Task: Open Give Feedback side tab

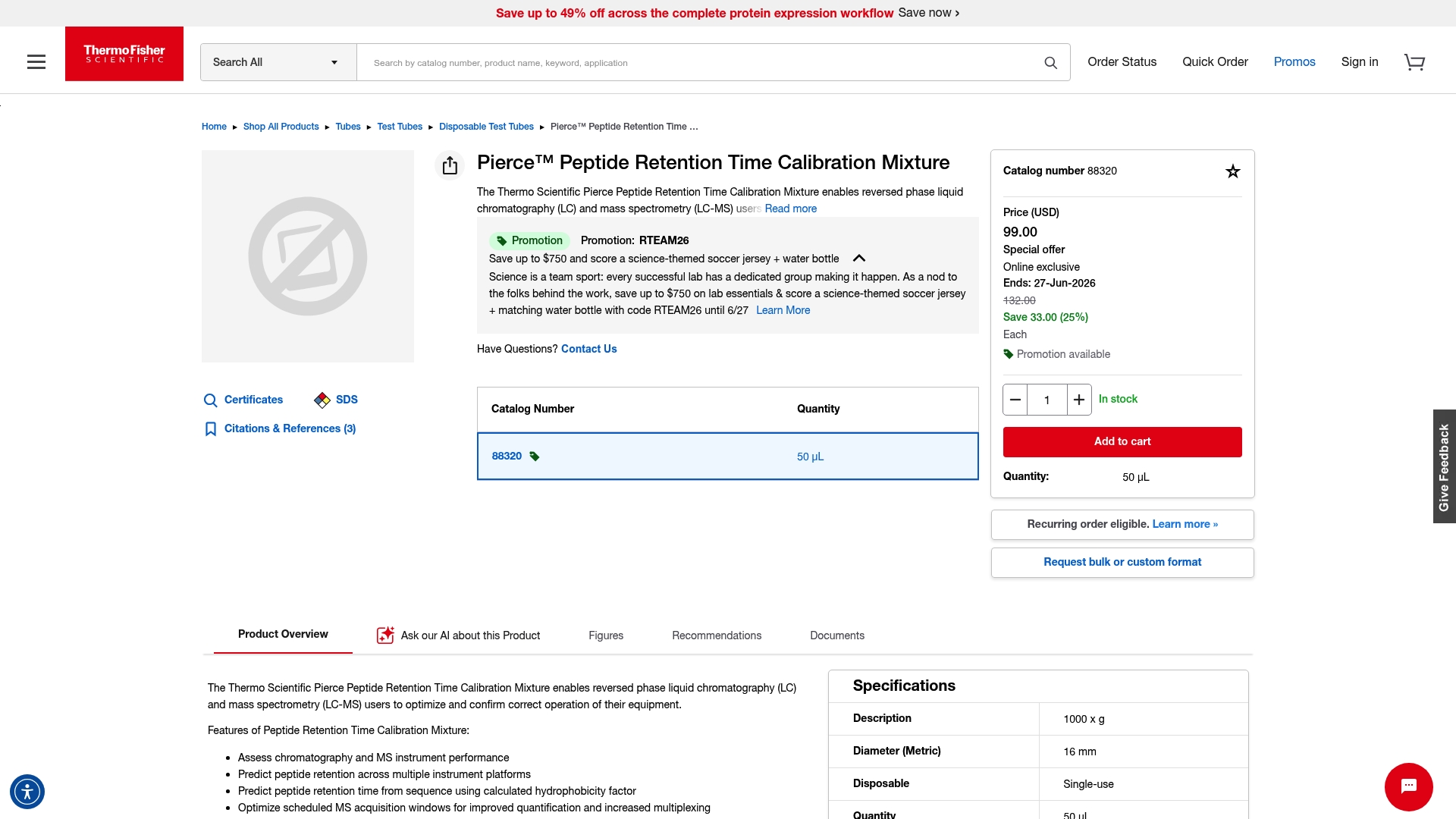Action: pyautogui.click(x=1444, y=466)
